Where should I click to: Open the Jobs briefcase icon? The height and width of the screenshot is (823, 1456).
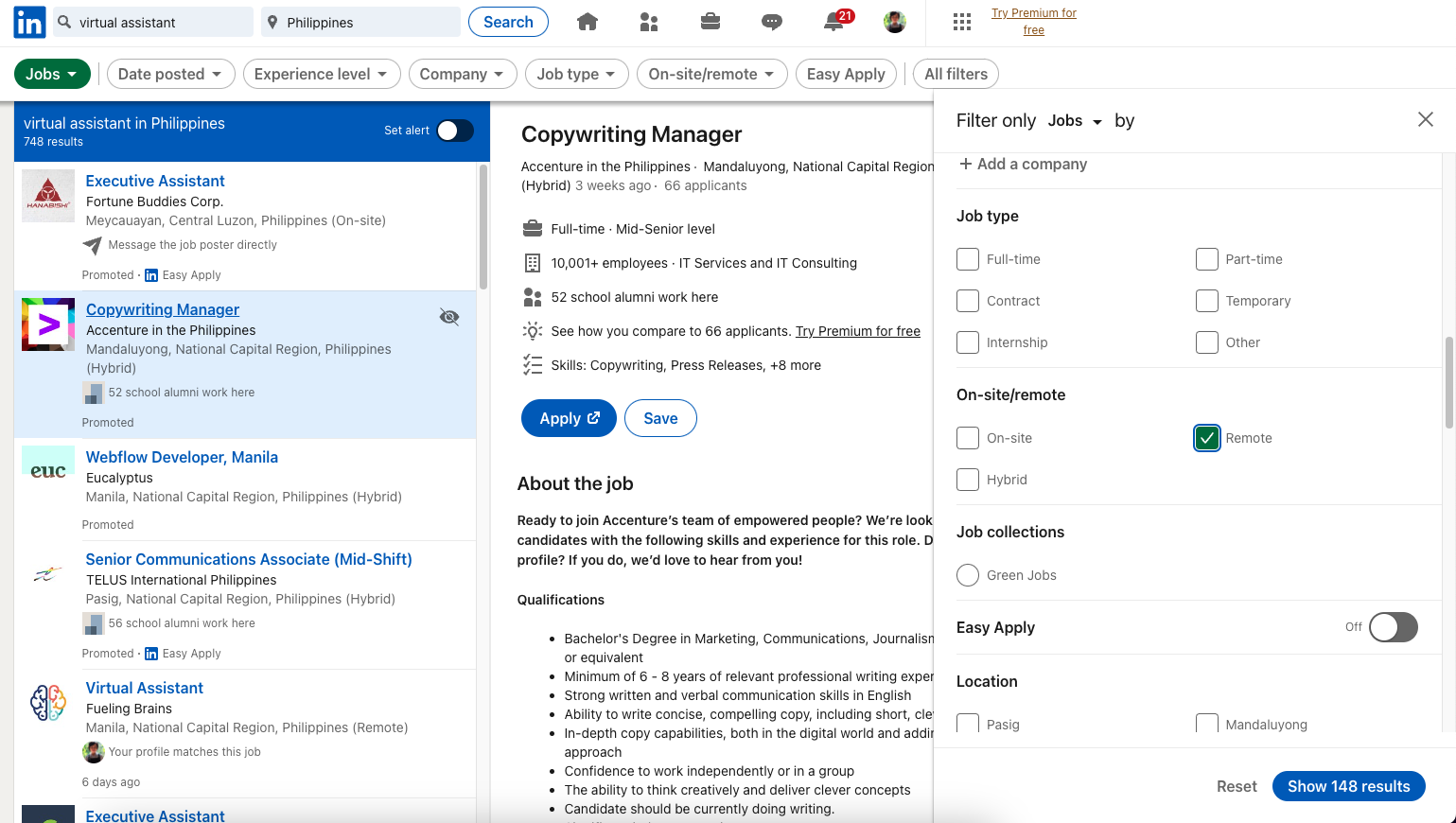point(710,22)
